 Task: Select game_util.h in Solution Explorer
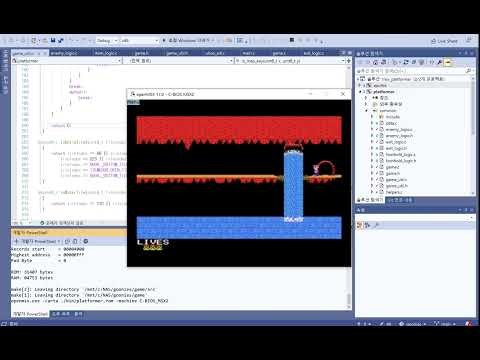[397, 186]
